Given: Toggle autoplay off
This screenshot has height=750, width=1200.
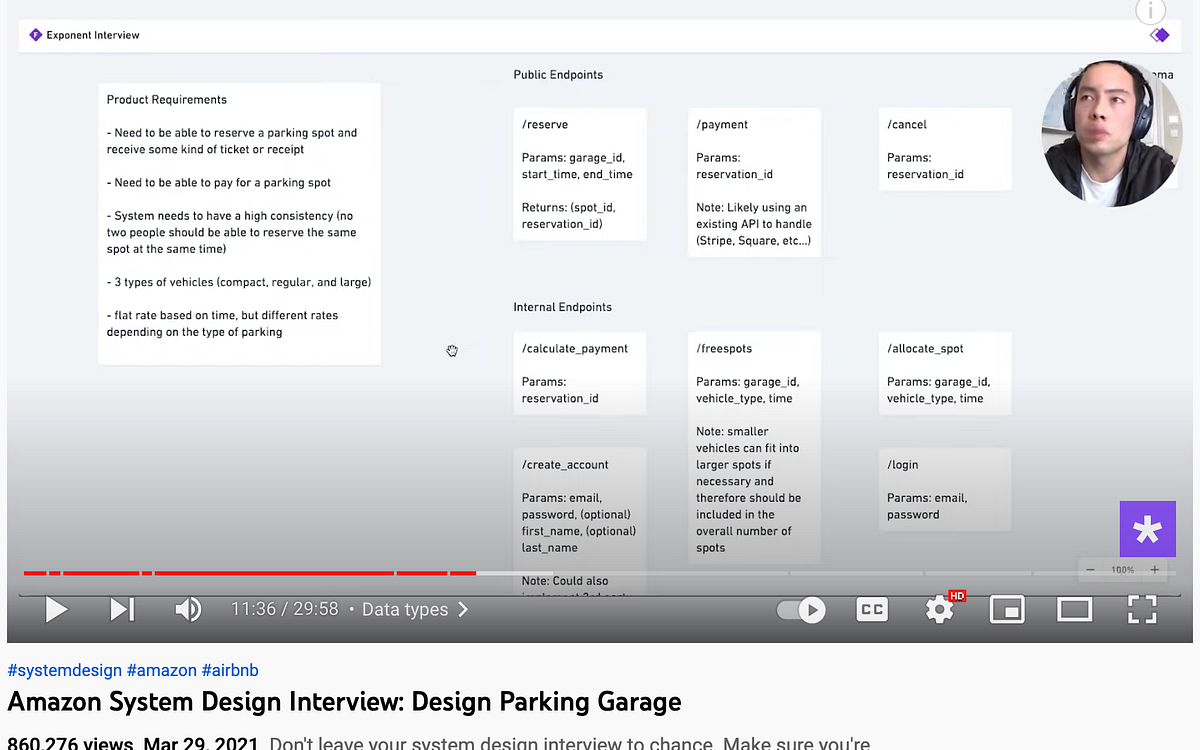Looking at the screenshot, I should click(800, 609).
